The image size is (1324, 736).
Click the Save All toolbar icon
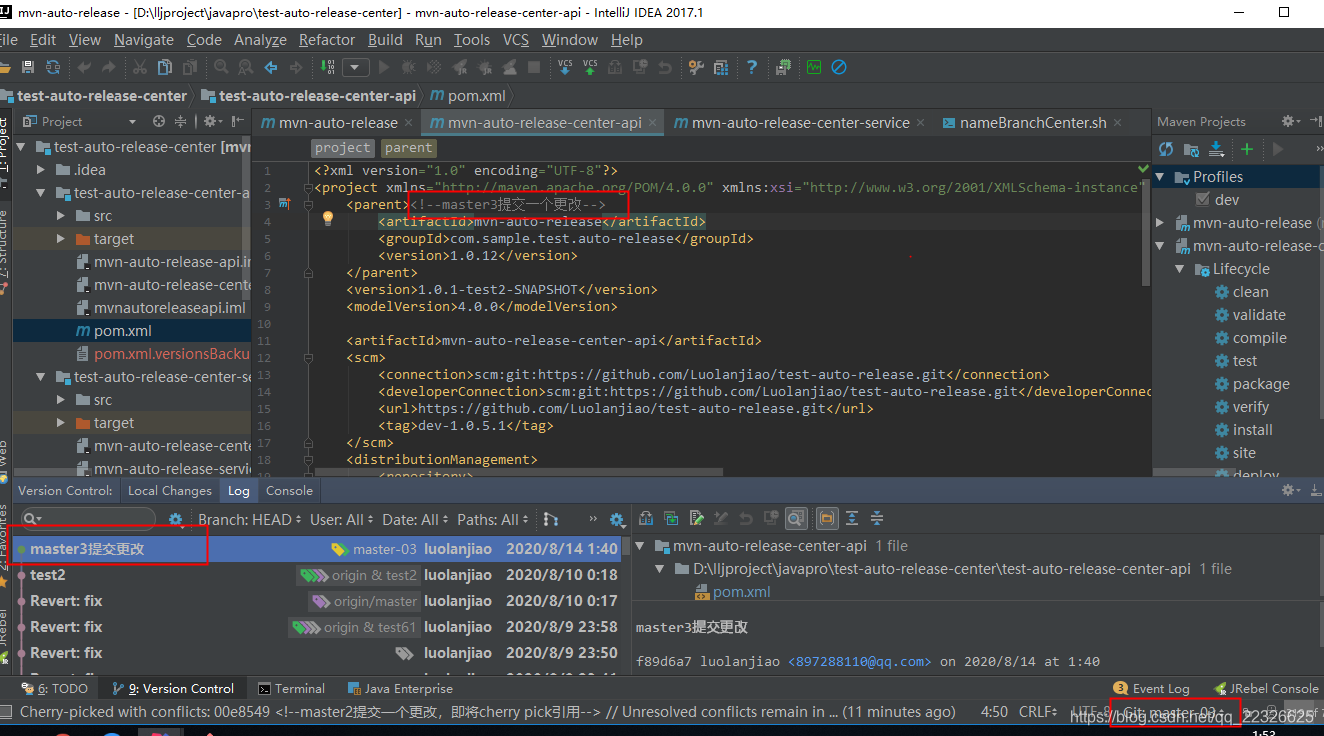coord(27,67)
